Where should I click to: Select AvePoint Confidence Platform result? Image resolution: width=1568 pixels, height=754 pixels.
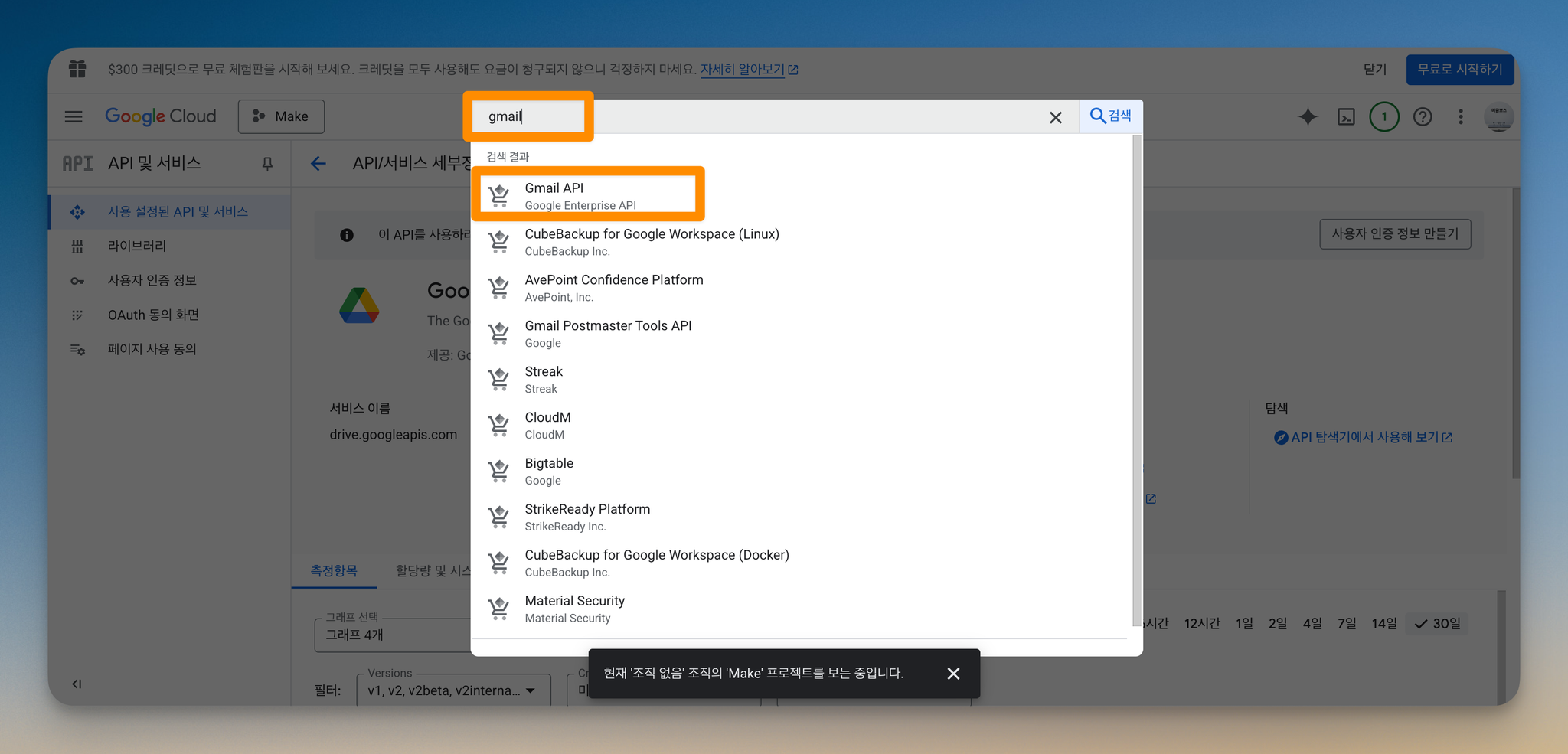point(801,288)
